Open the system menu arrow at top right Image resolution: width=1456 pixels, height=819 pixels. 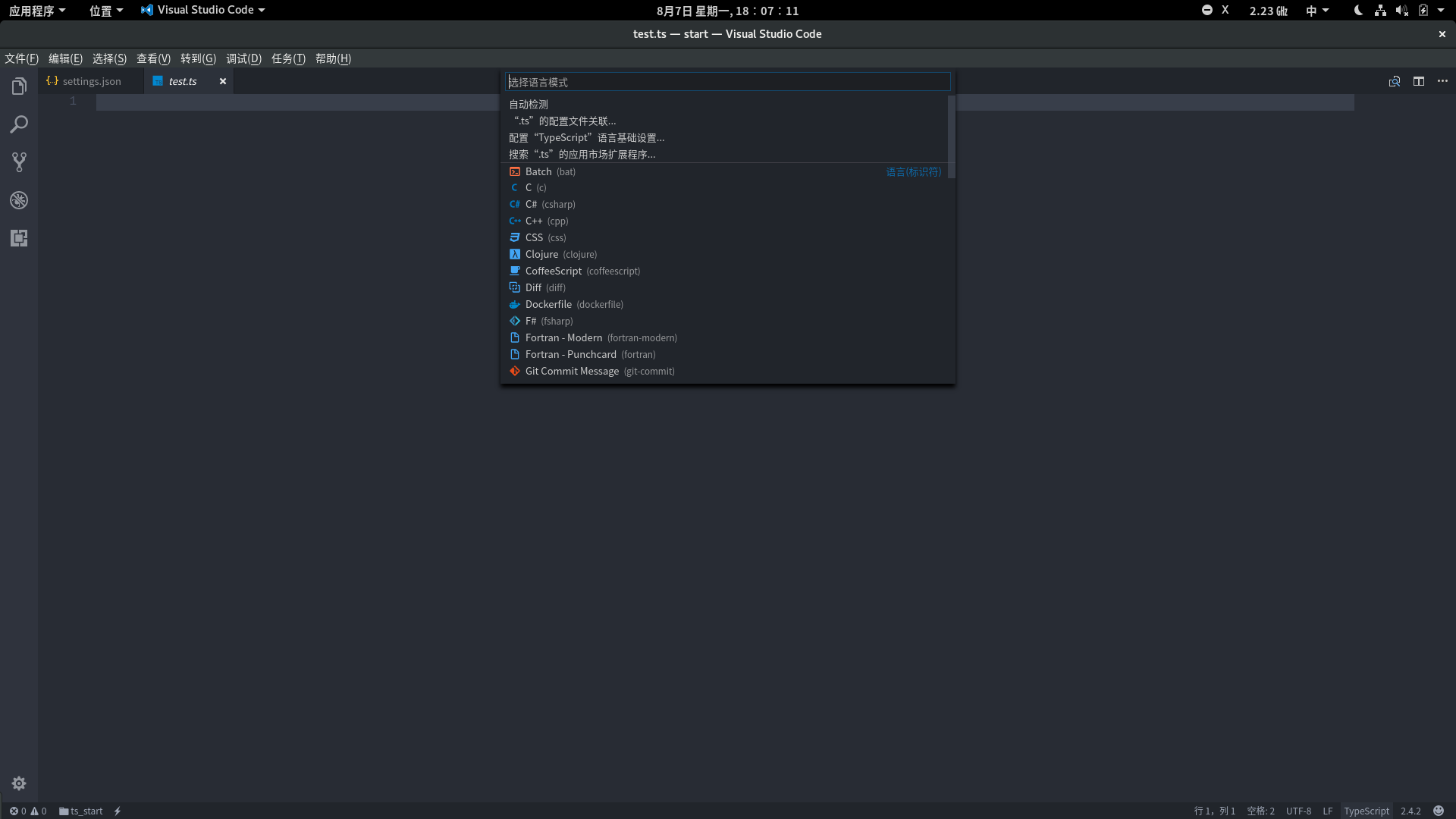tap(1441, 10)
